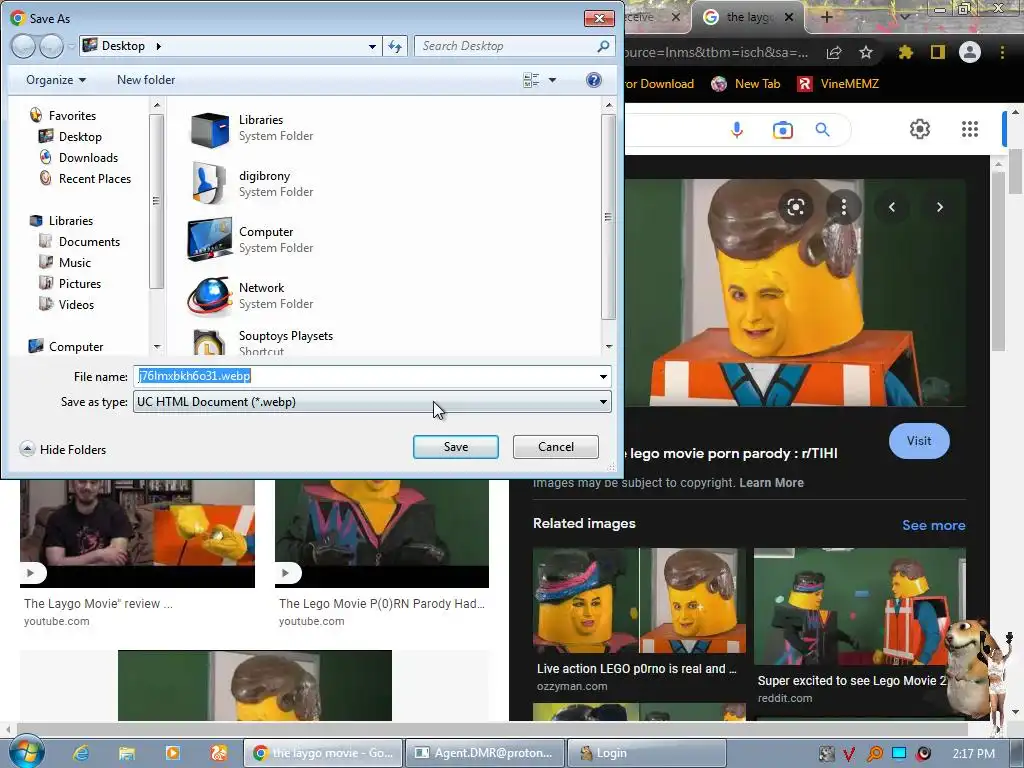Open the media player icon on the taskbar
This screenshot has width=1024, height=768.
pos(172,753)
